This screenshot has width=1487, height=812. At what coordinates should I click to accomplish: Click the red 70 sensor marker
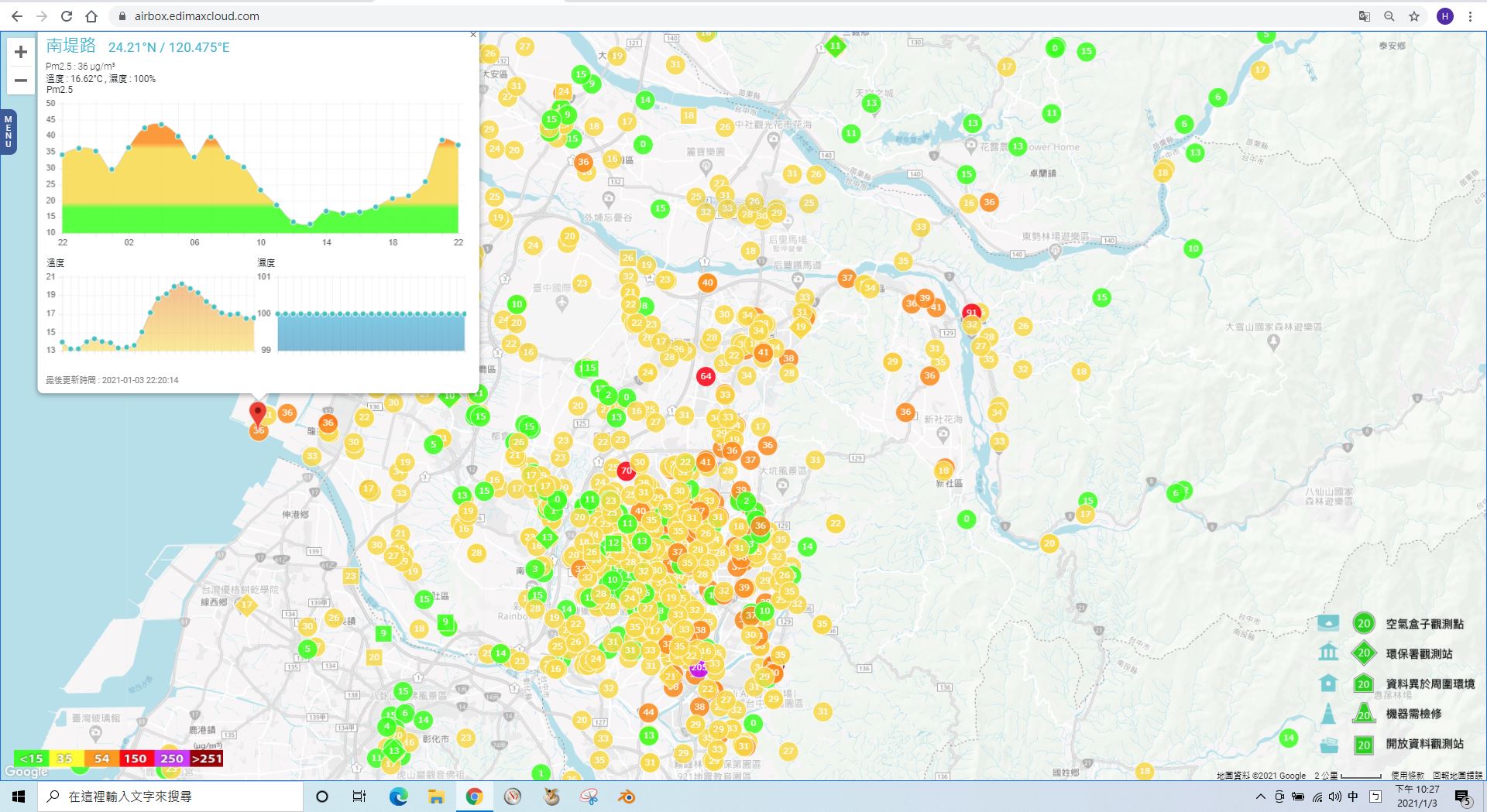(x=626, y=470)
